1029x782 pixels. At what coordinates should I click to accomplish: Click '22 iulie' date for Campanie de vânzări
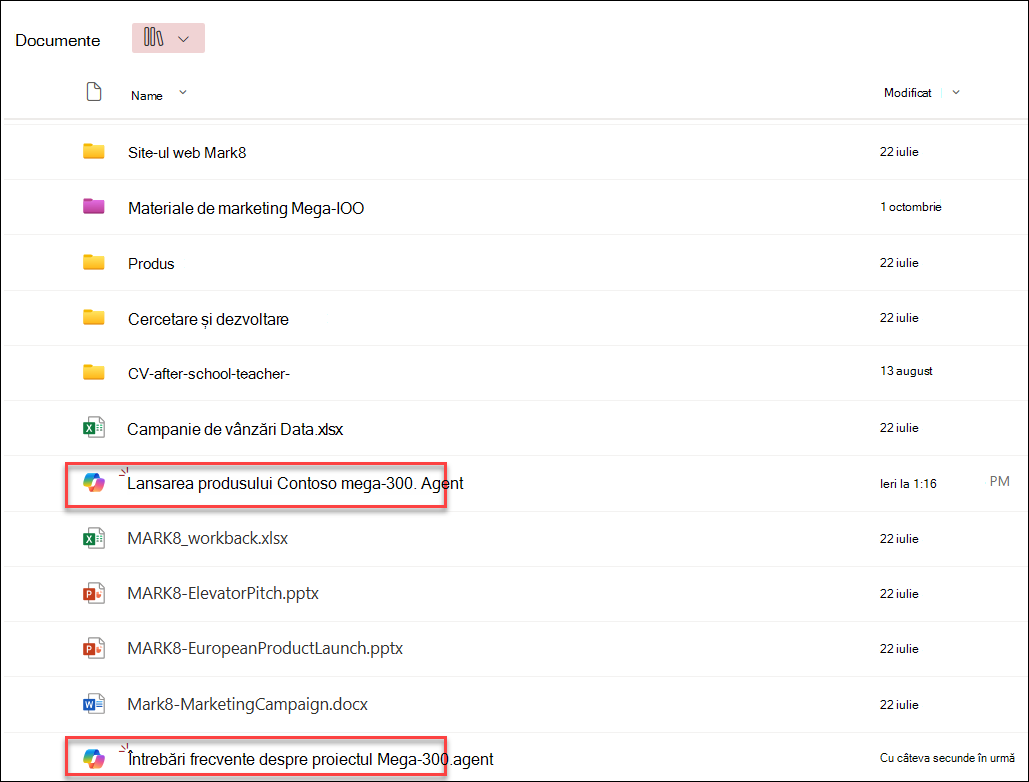(x=899, y=428)
